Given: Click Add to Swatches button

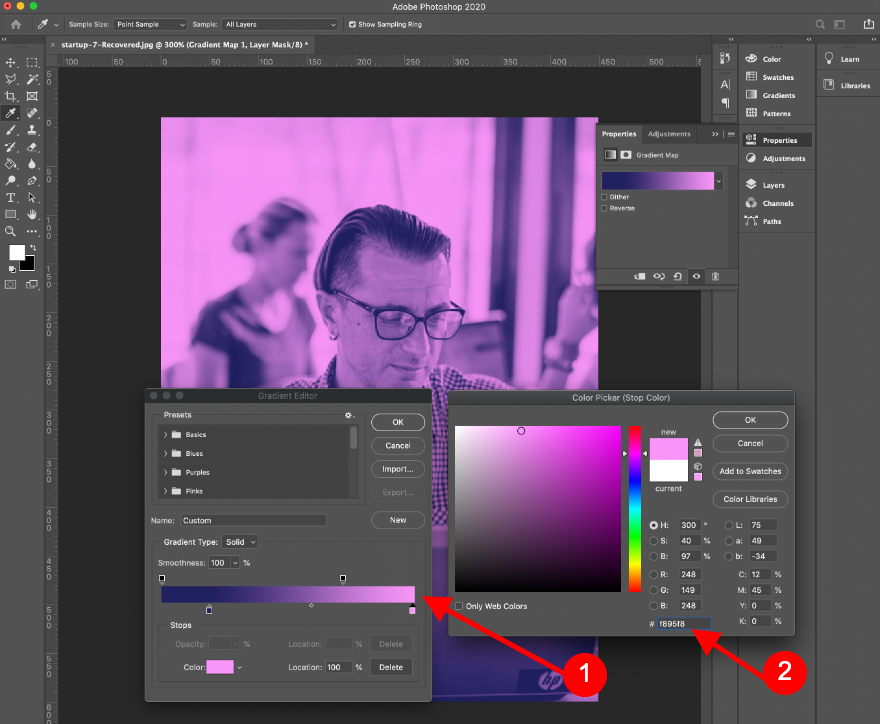Looking at the screenshot, I should [750, 471].
